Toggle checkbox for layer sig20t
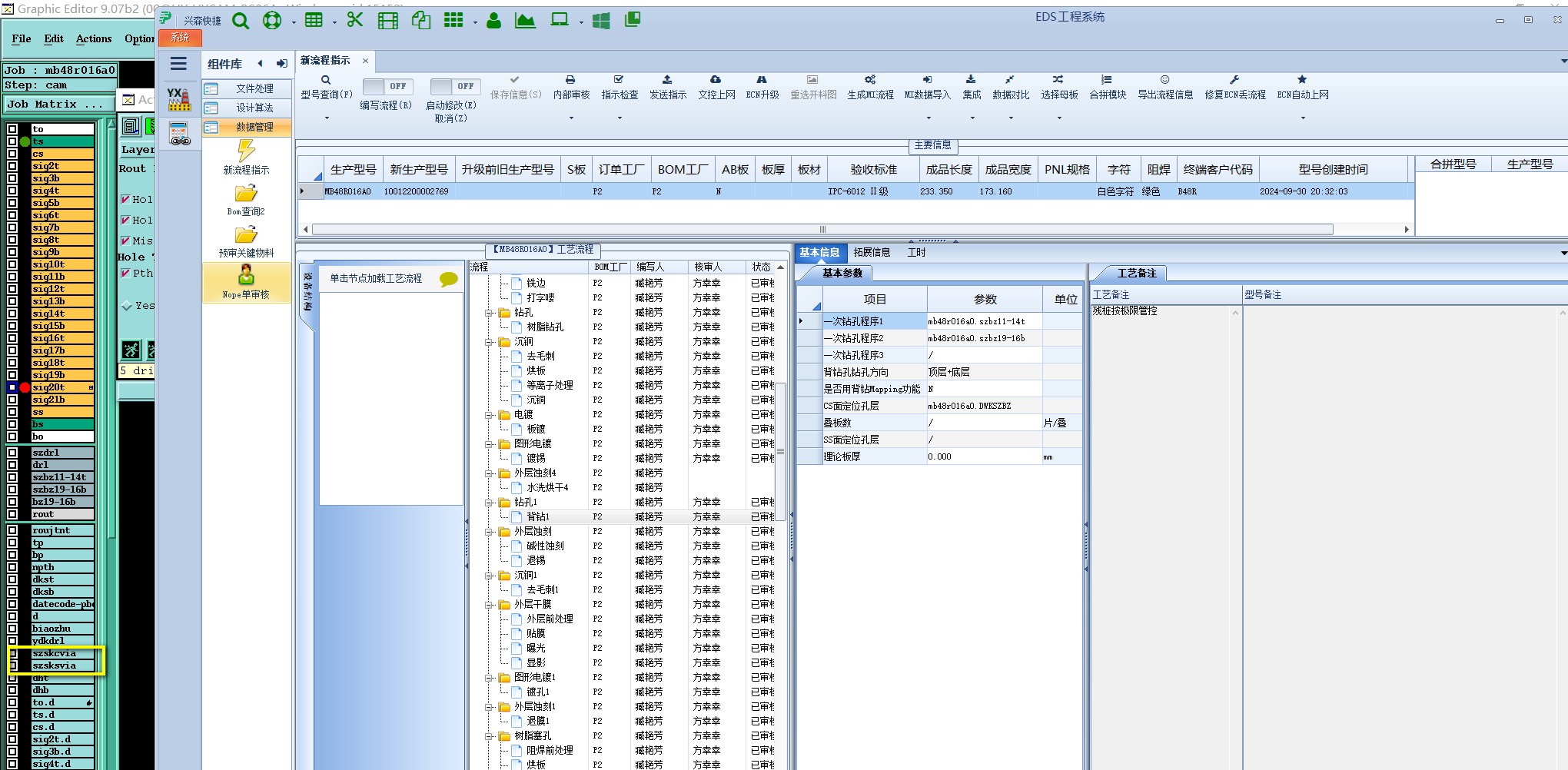 click(x=12, y=387)
